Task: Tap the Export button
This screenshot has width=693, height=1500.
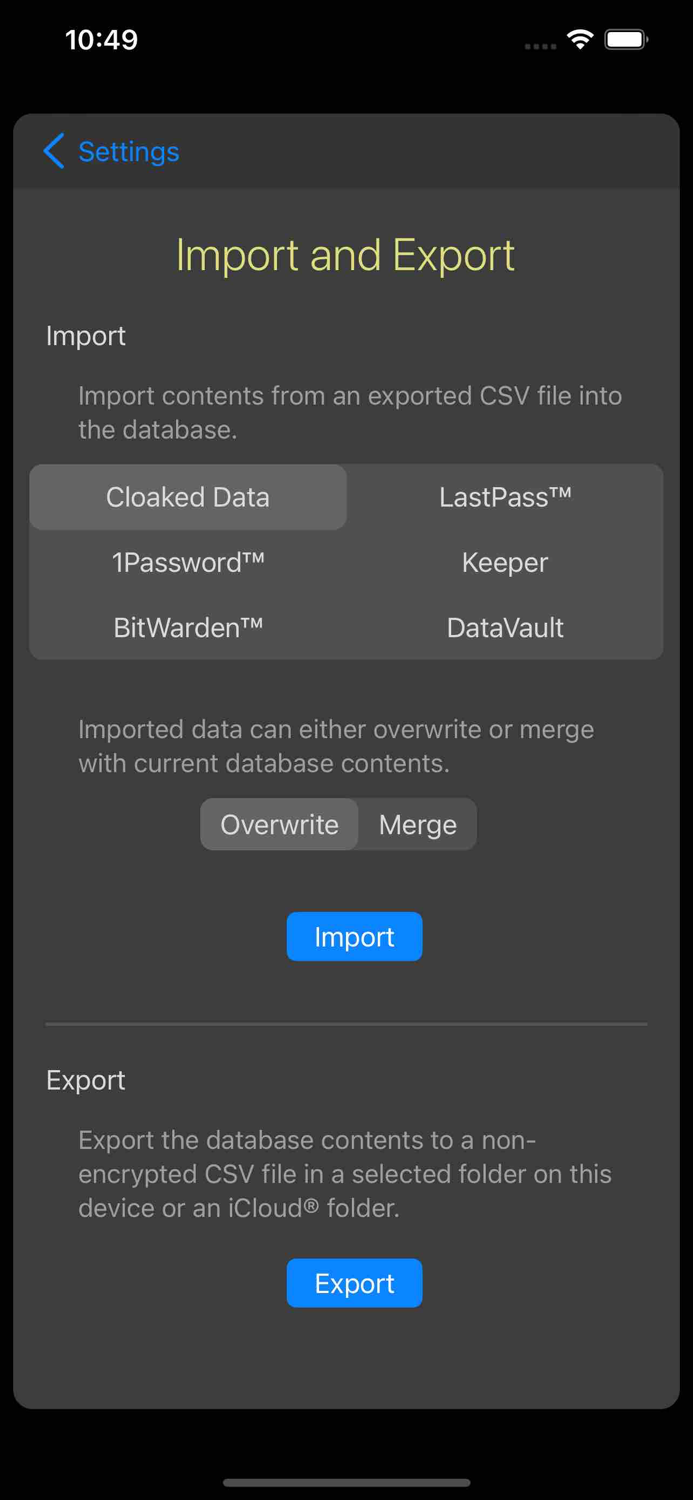Action: (354, 1283)
